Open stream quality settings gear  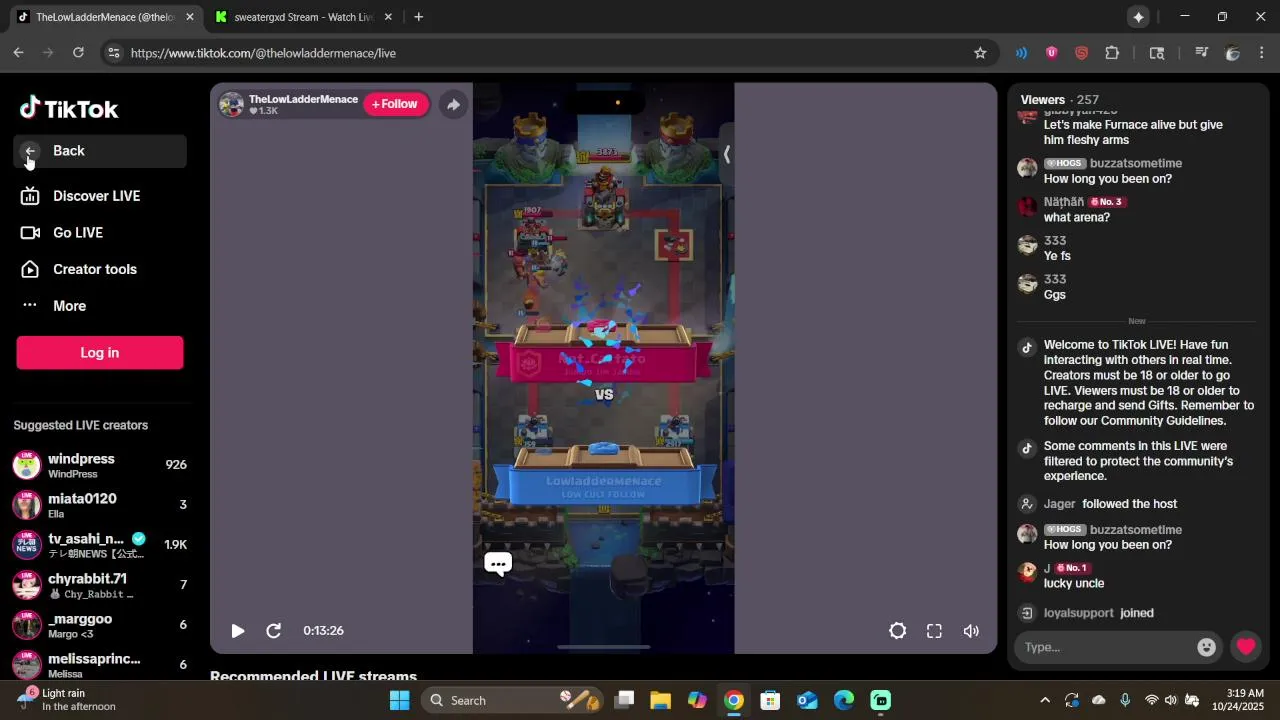[898, 631]
